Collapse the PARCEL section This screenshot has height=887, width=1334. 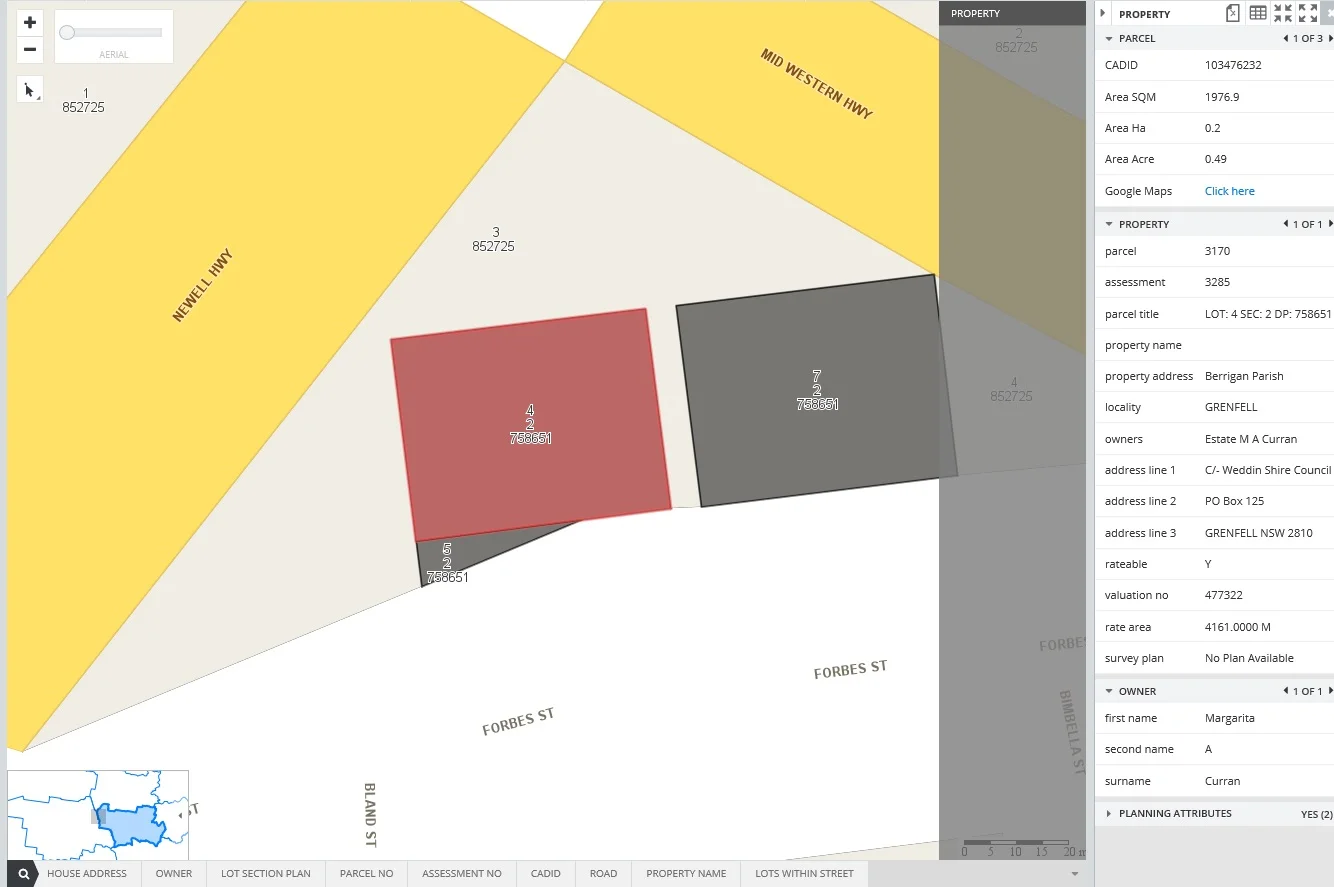point(1109,39)
